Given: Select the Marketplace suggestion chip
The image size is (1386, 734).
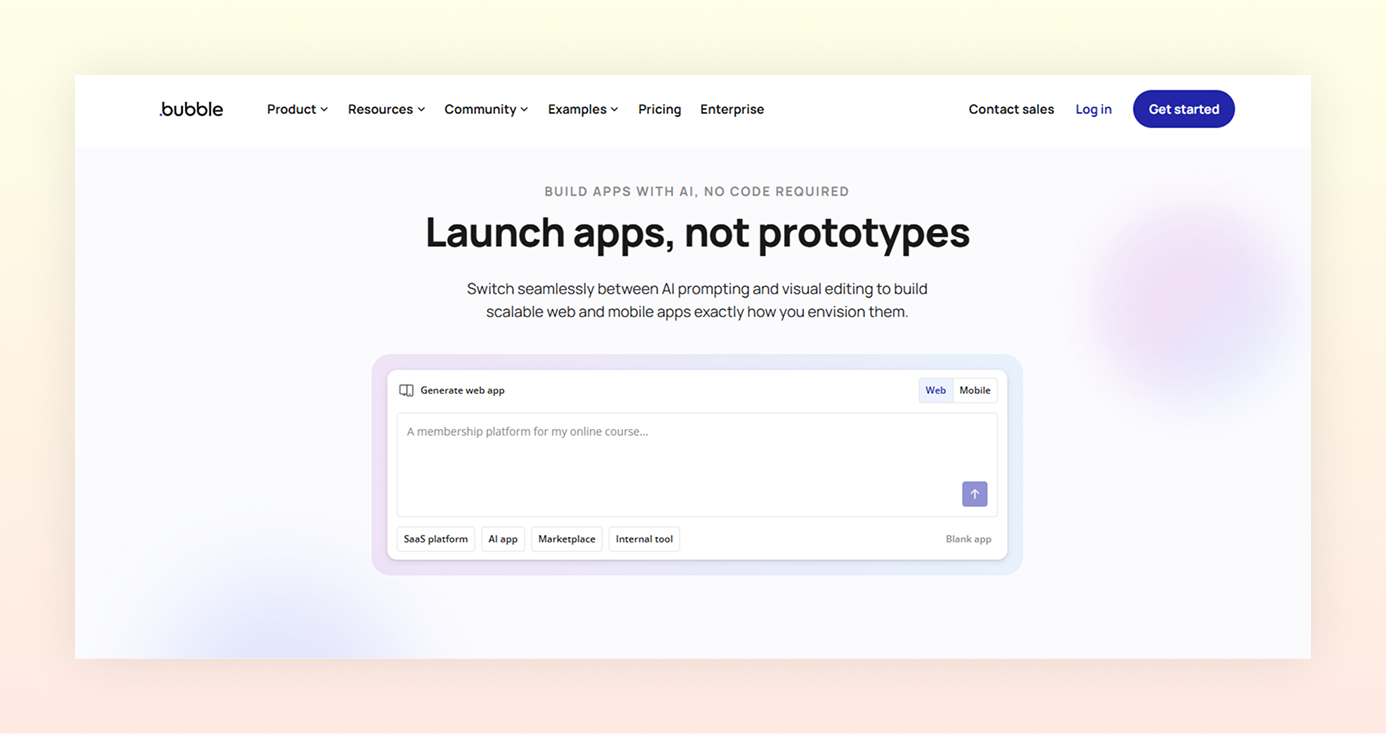Looking at the screenshot, I should pos(567,539).
